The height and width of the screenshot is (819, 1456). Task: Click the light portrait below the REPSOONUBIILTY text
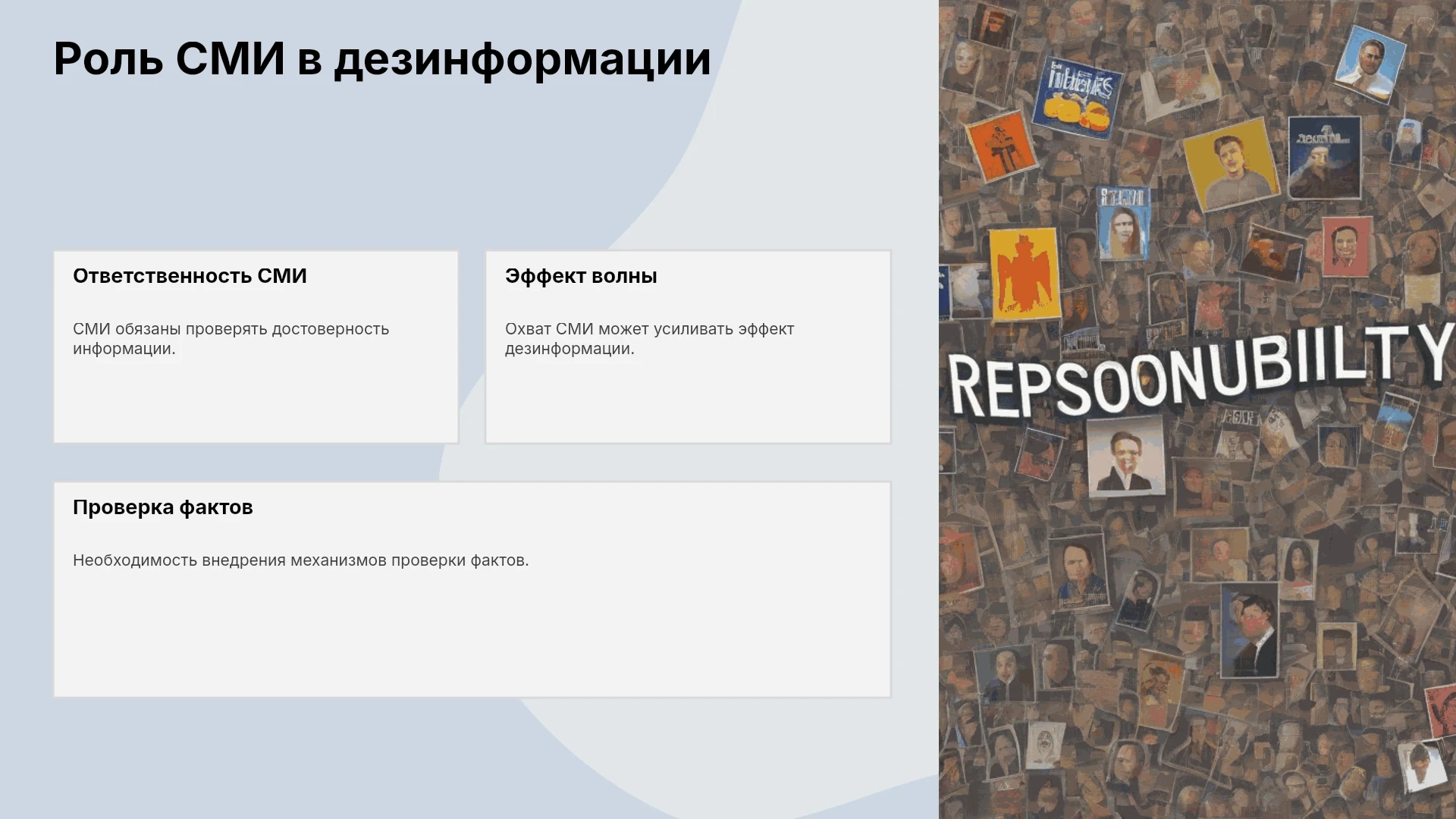pyautogui.click(x=1125, y=456)
